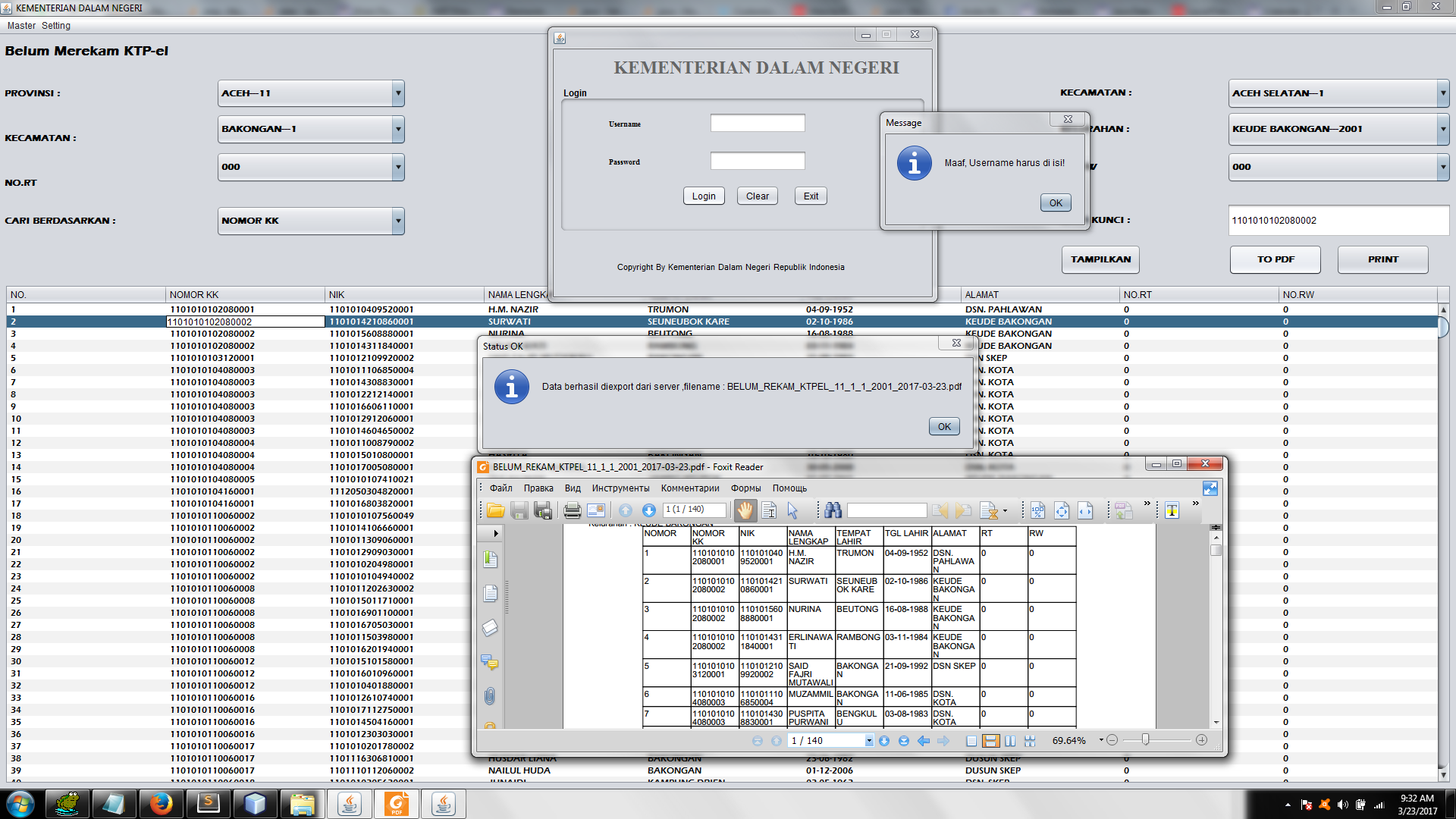Click the Print icon in Foxit toolbar
1456x819 pixels.
[572, 511]
